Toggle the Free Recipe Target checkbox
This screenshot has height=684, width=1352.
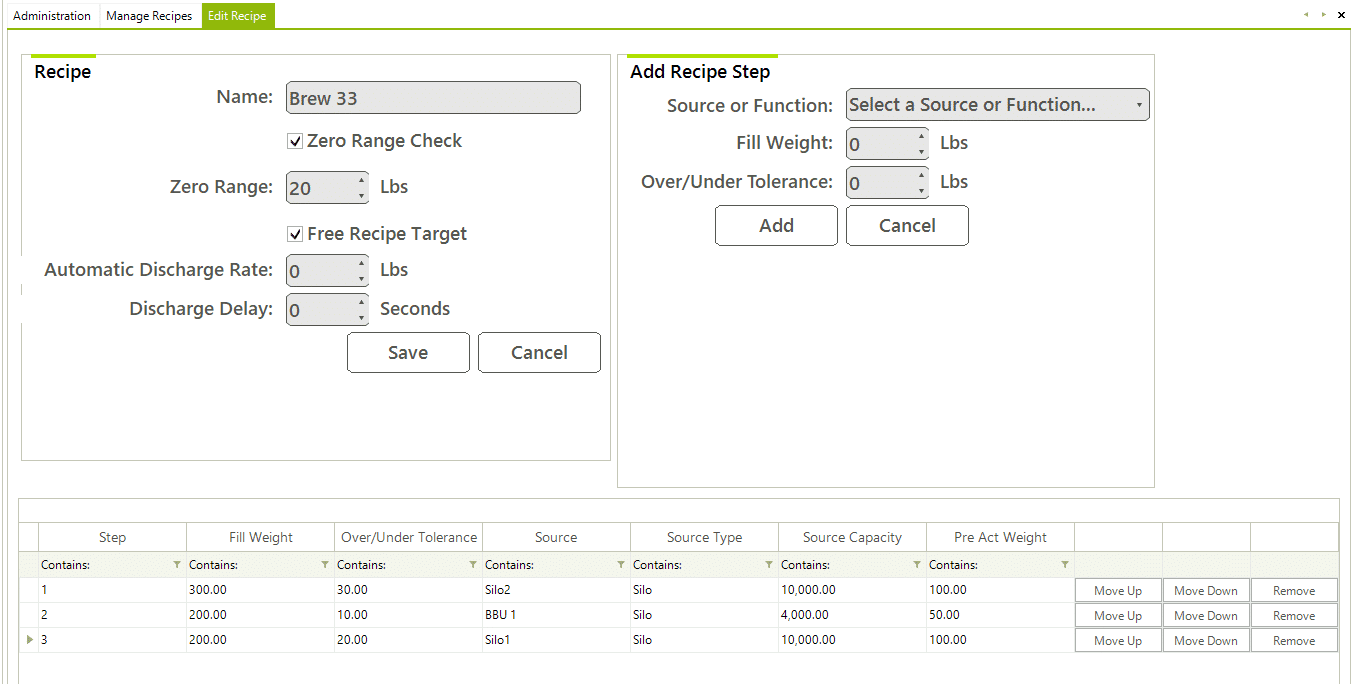(295, 234)
